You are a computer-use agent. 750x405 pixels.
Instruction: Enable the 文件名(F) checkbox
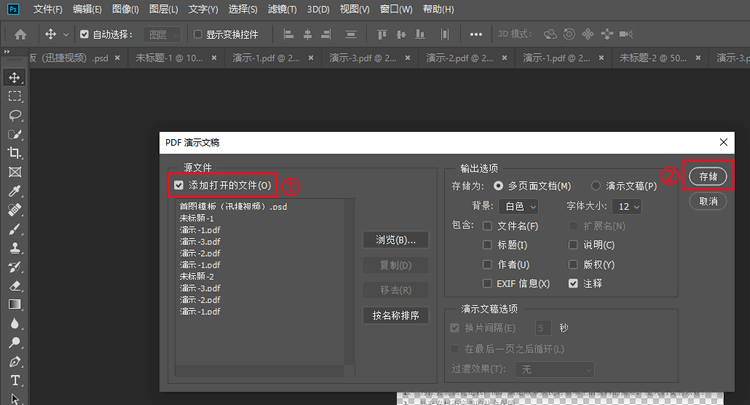coord(487,226)
